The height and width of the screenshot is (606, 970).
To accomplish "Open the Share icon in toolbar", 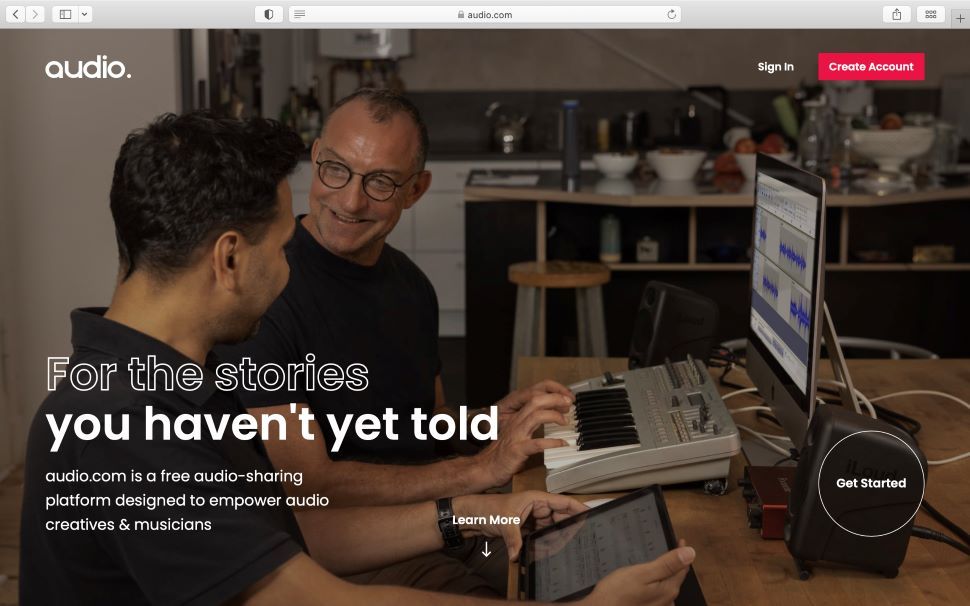I will coord(896,14).
